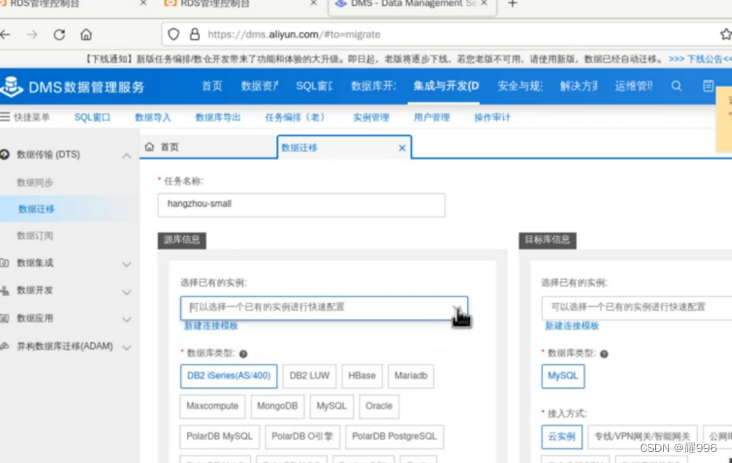Select PolarDB MySQL database type

(x=219, y=436)
